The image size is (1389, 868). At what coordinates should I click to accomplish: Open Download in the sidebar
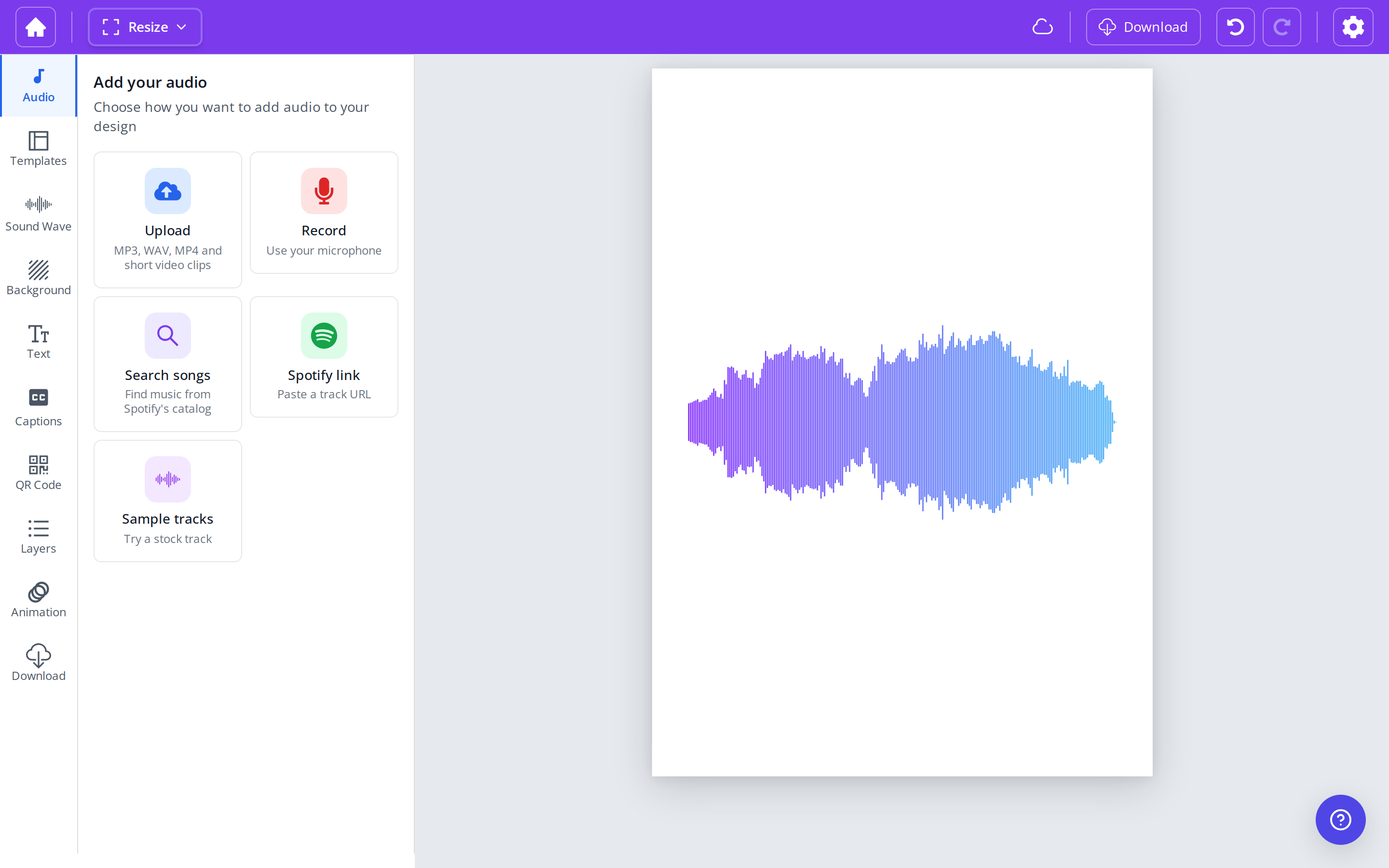39,663
